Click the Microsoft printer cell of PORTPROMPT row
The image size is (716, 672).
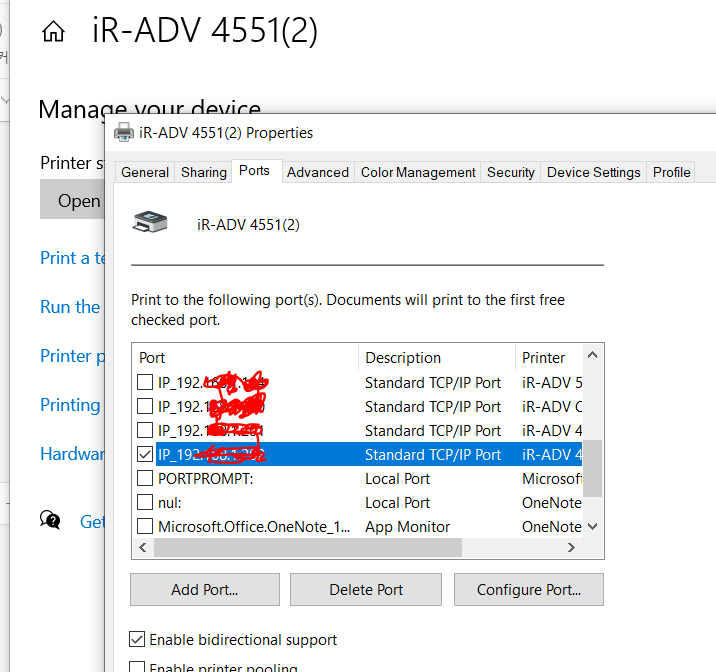coord(552,478)
